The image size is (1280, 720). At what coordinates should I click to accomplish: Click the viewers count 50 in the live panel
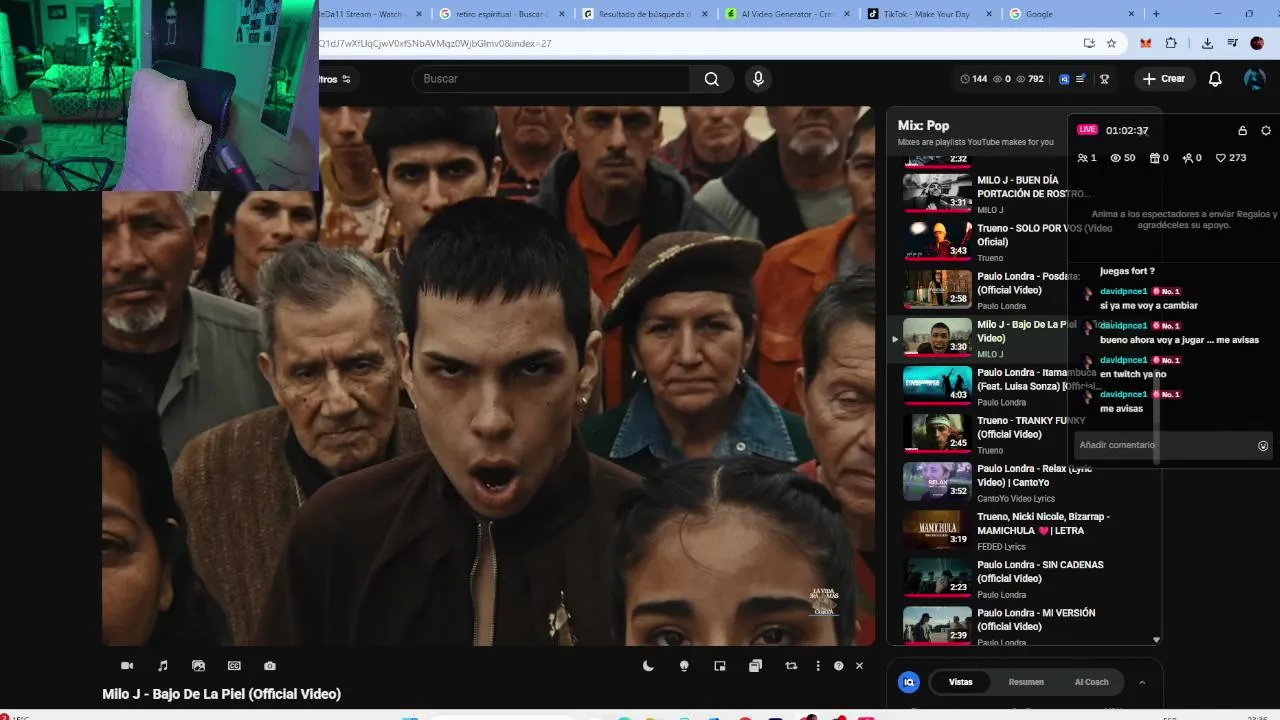[1122, 158]
